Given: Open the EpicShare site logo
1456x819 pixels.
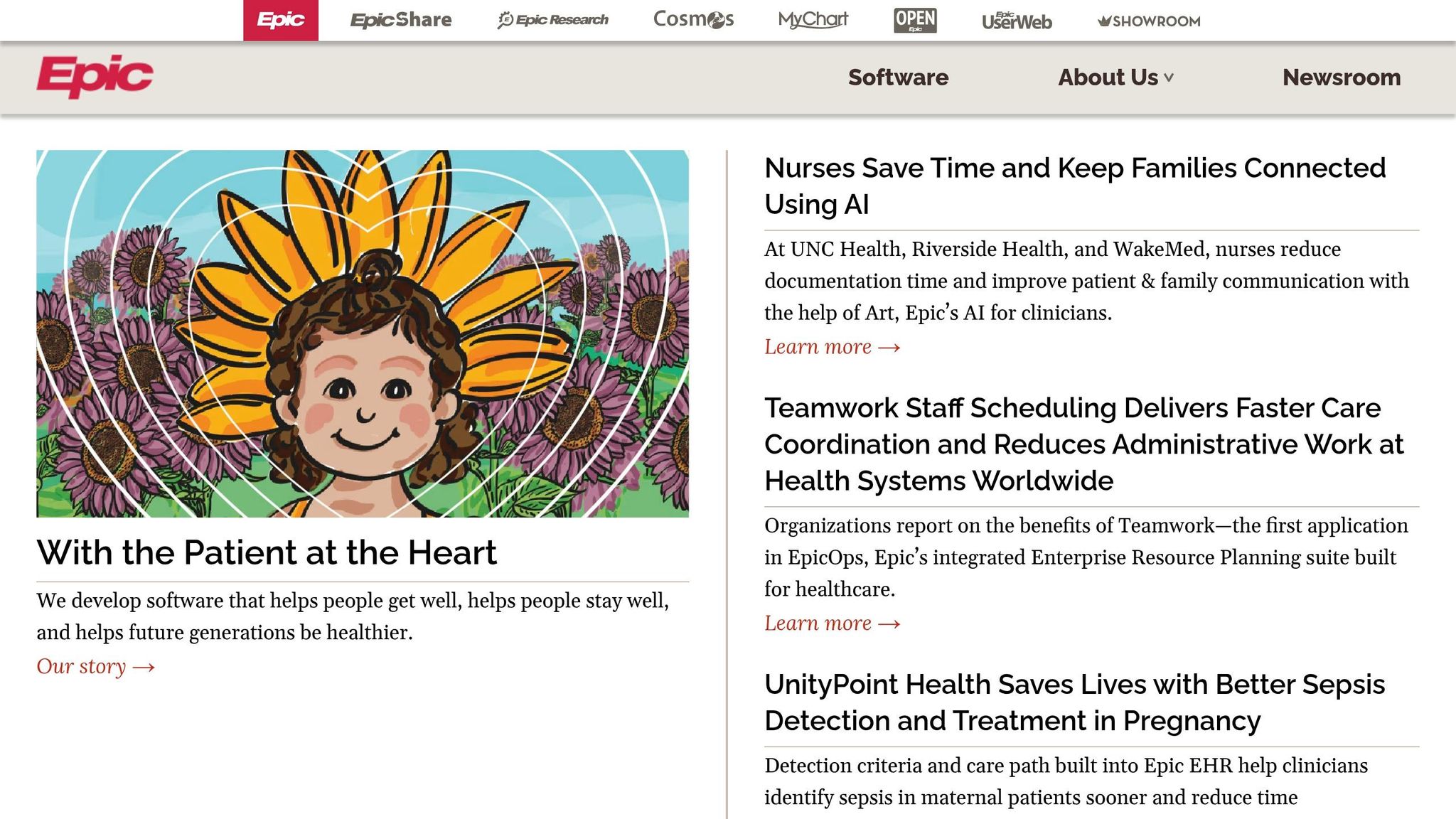Looking at the screenshot, I should tap(401, 20).
